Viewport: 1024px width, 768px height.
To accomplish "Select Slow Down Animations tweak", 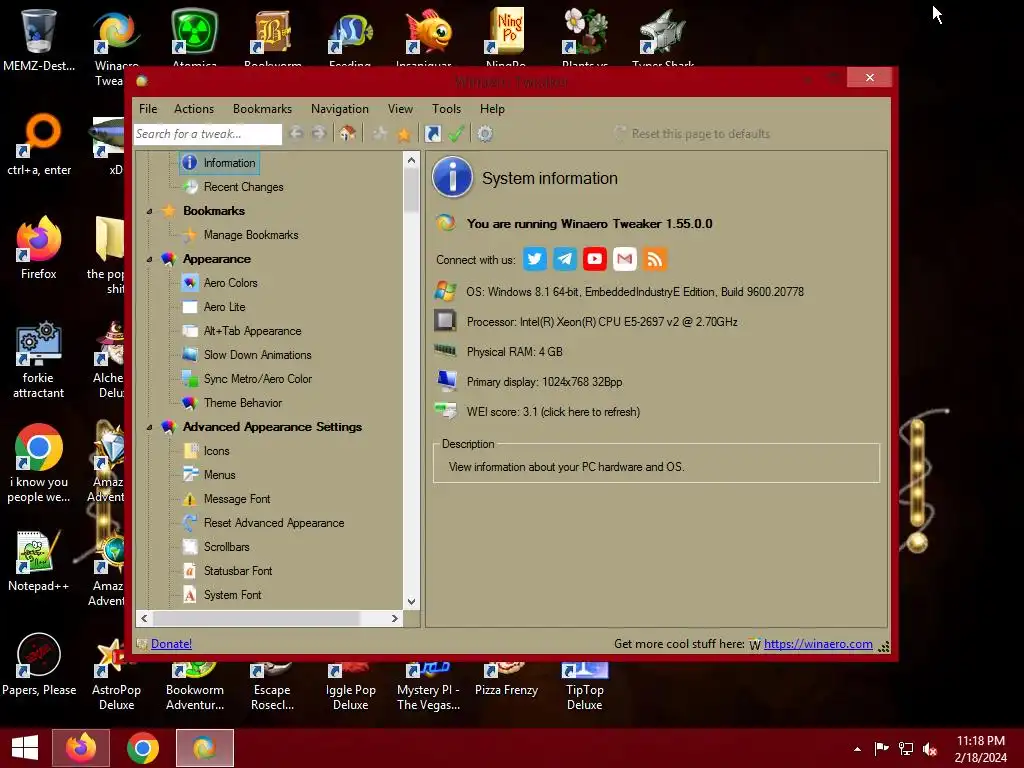I will click(257, 355).
